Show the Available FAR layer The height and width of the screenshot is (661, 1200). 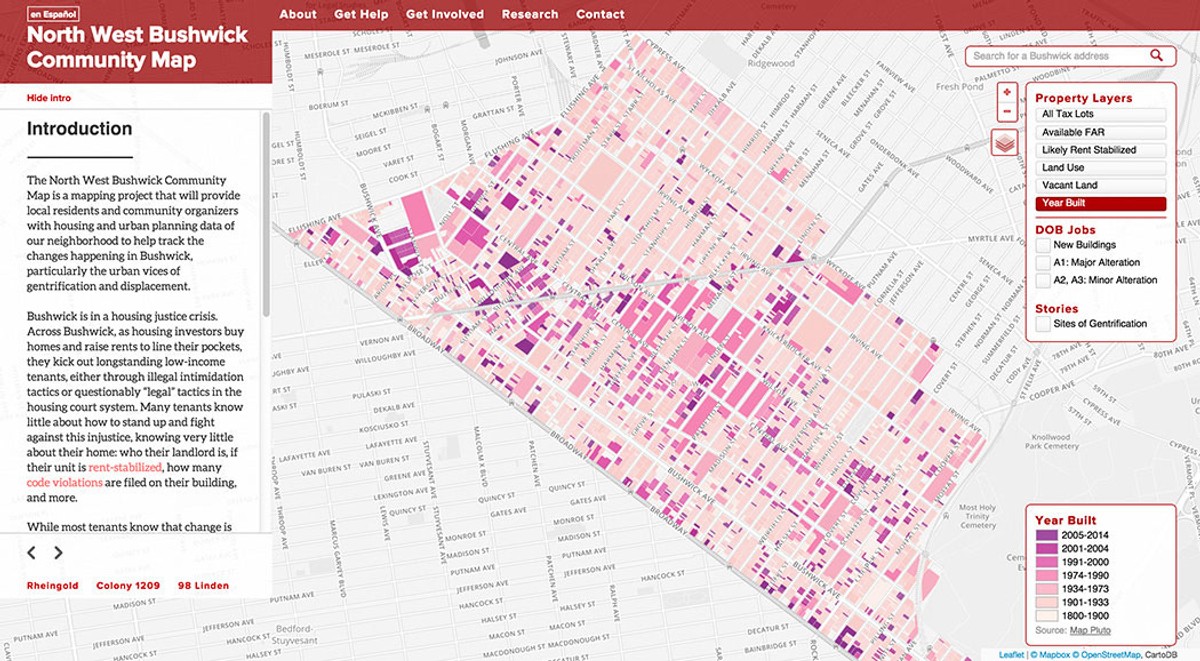point(1101,133)
